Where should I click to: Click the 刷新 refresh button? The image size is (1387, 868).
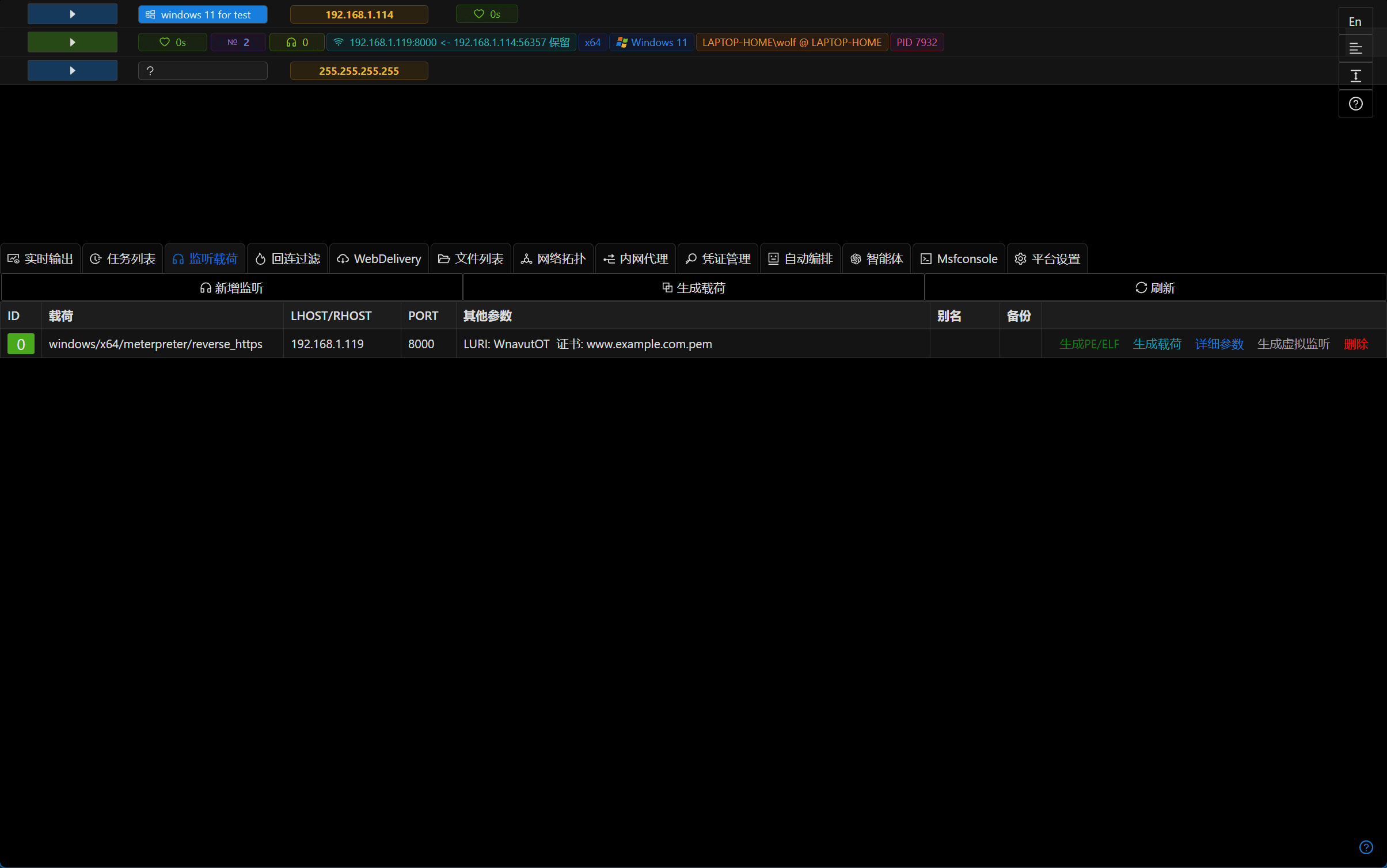click(1155, 288)
